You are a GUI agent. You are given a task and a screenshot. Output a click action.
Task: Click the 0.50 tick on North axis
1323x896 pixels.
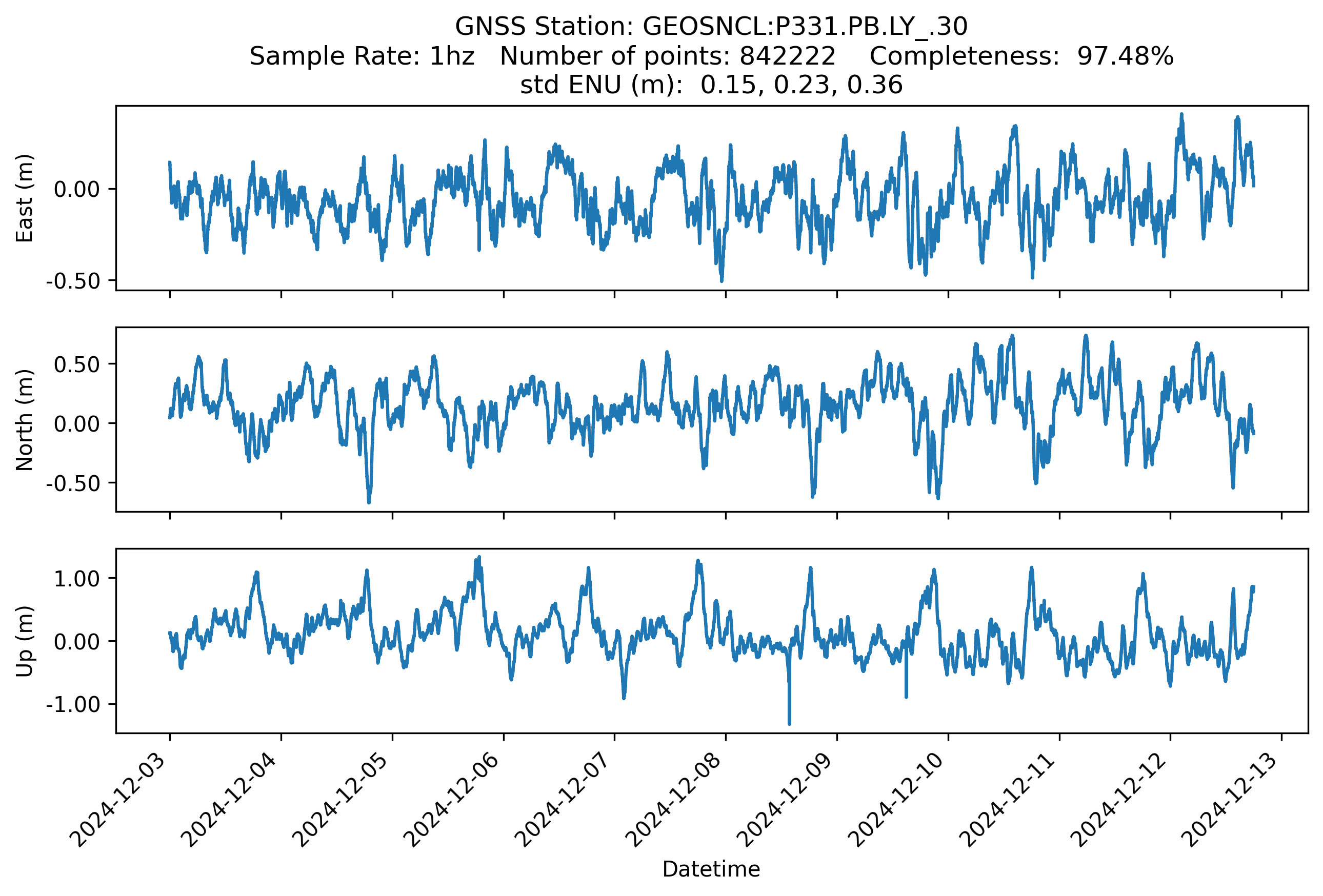(x=77, y=364)
